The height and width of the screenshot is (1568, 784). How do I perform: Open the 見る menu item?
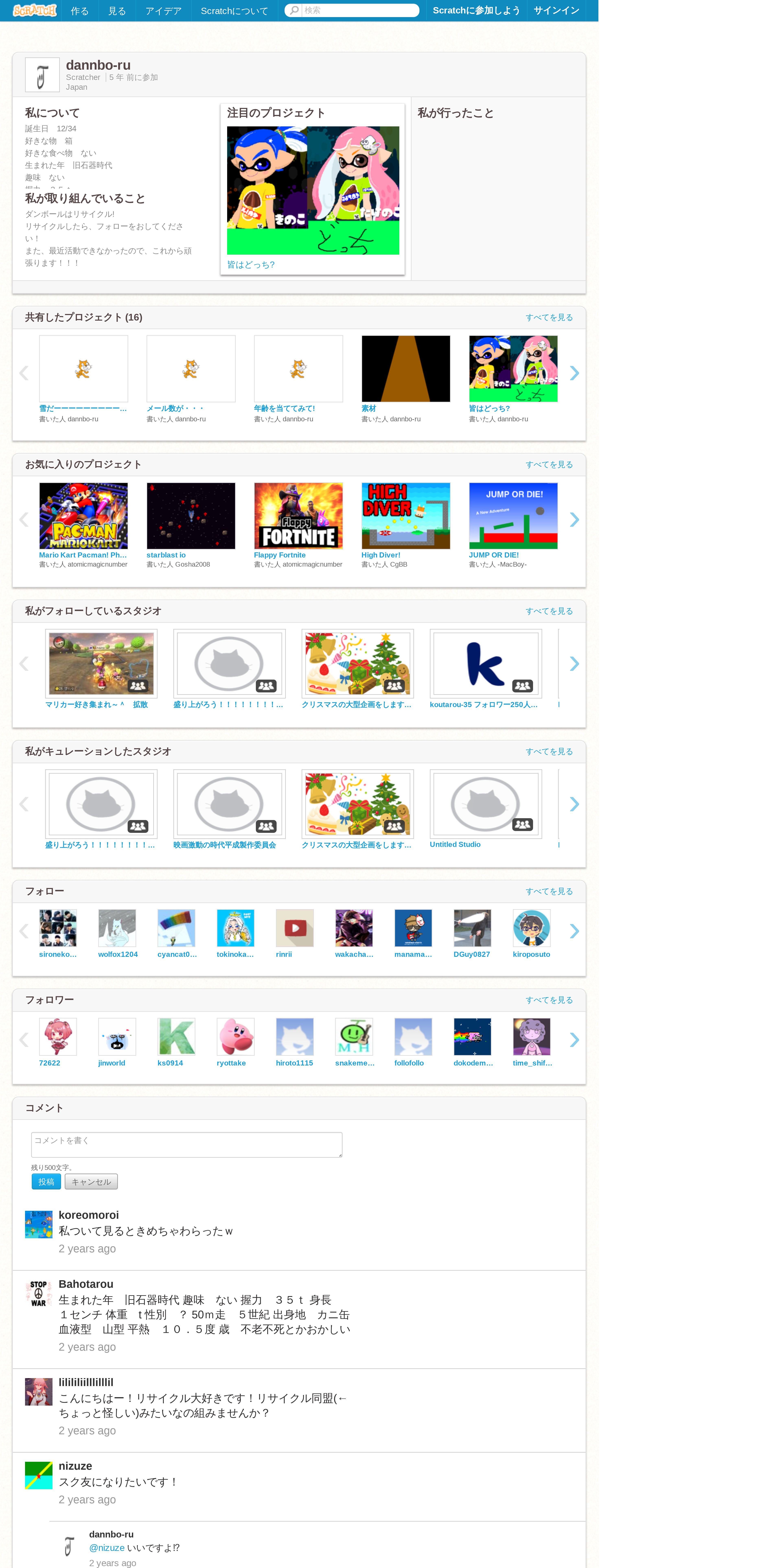(x=117, y=11)
